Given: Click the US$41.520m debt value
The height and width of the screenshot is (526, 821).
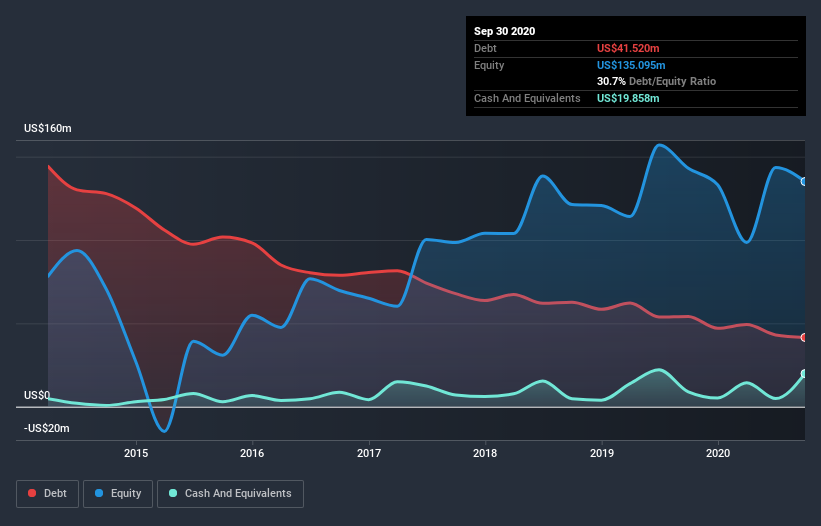Looking at the screenshot, I should coord(628,48).
